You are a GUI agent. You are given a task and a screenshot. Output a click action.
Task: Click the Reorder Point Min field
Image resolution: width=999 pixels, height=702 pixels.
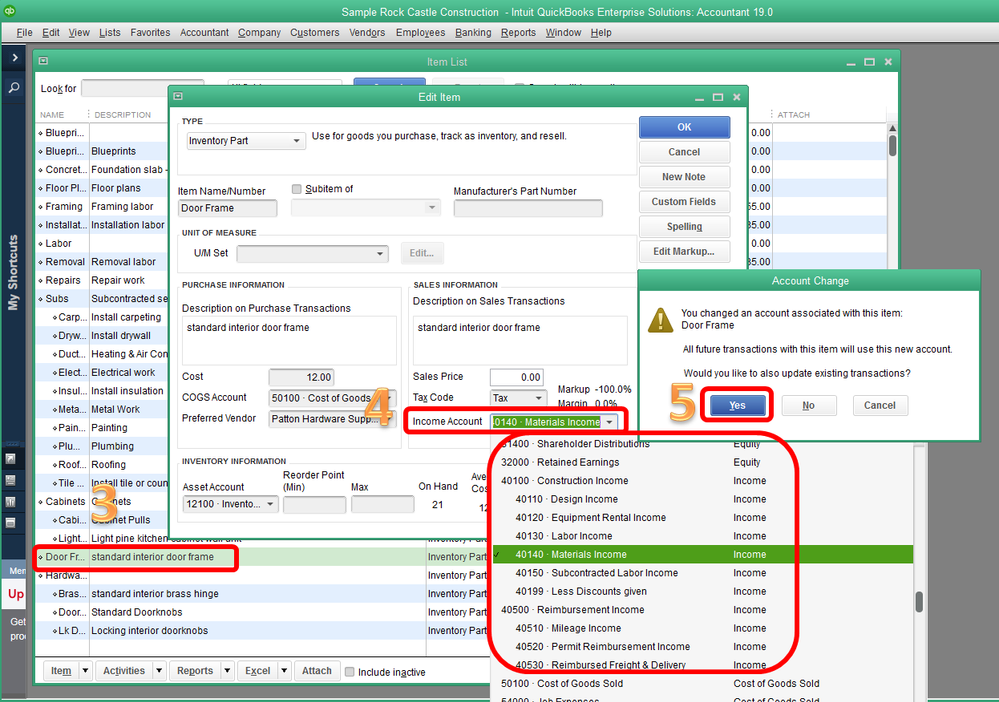(x=314, y=505)
